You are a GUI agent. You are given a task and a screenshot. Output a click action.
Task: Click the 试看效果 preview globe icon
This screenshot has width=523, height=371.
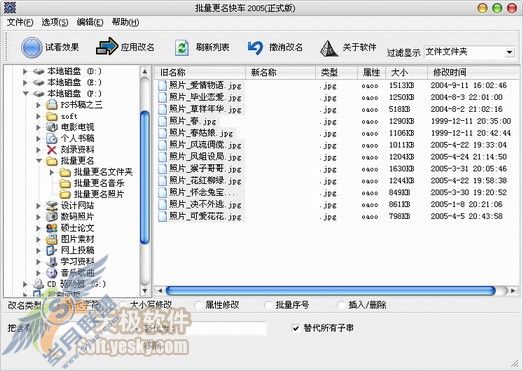tap(31, 47)
